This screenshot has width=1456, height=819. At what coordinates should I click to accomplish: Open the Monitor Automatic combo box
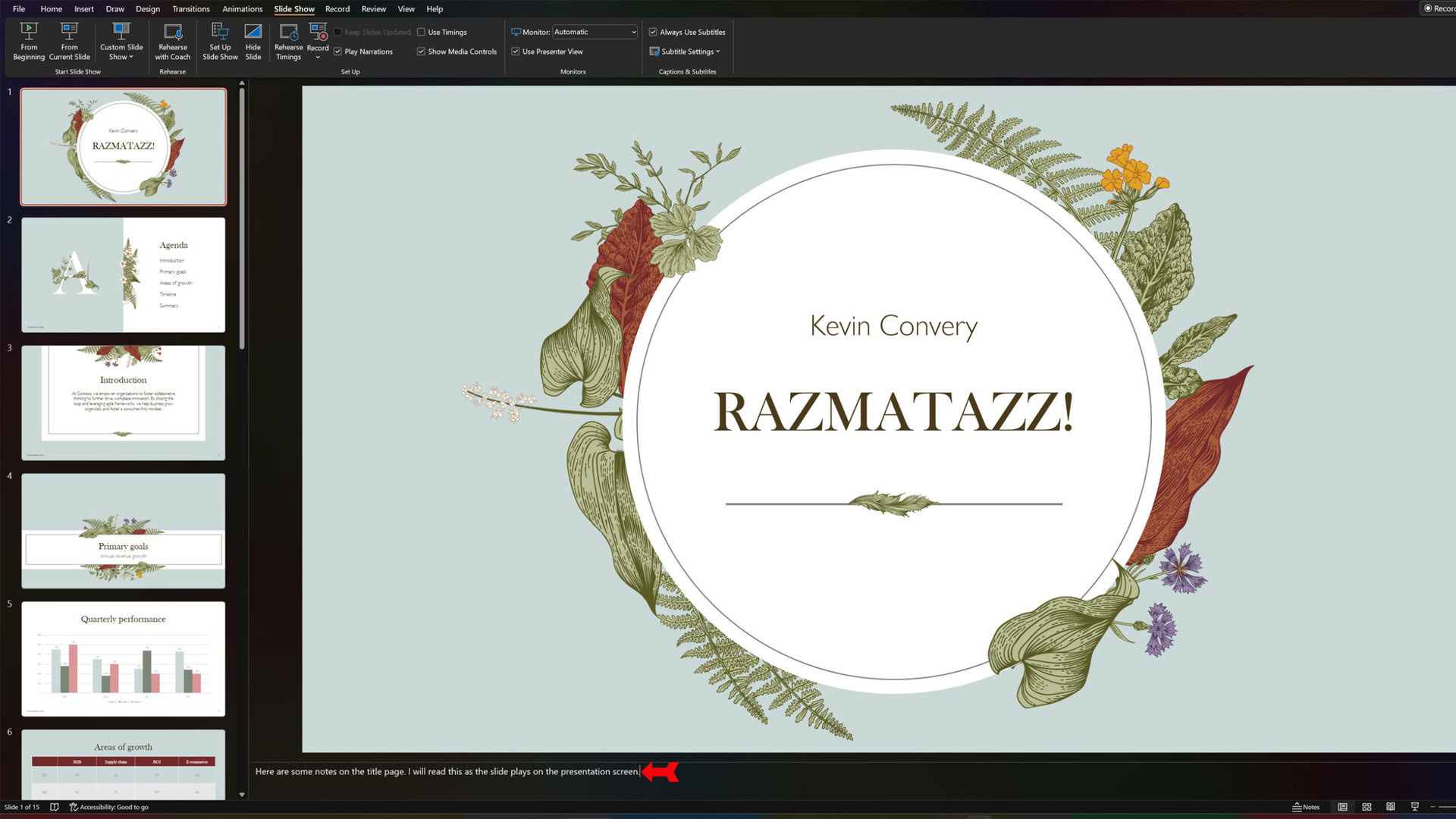tap(595, 32)
